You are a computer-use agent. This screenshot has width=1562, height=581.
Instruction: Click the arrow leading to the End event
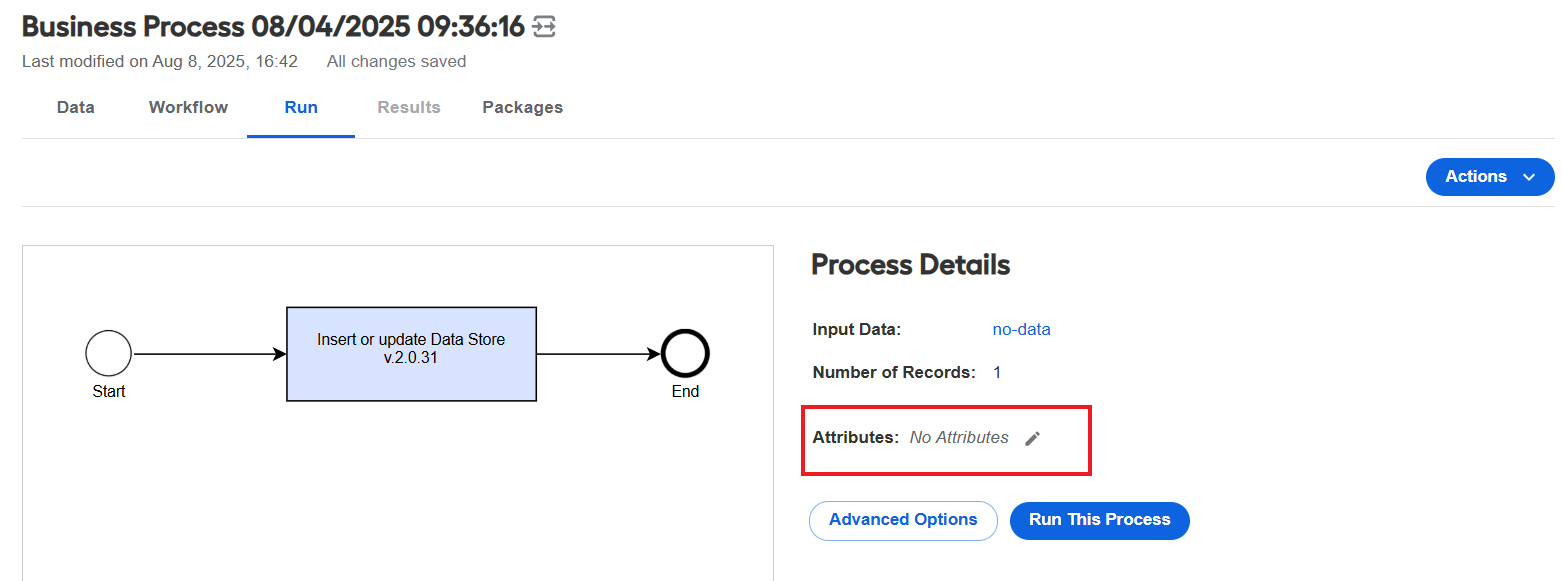[x=599, y=354]
